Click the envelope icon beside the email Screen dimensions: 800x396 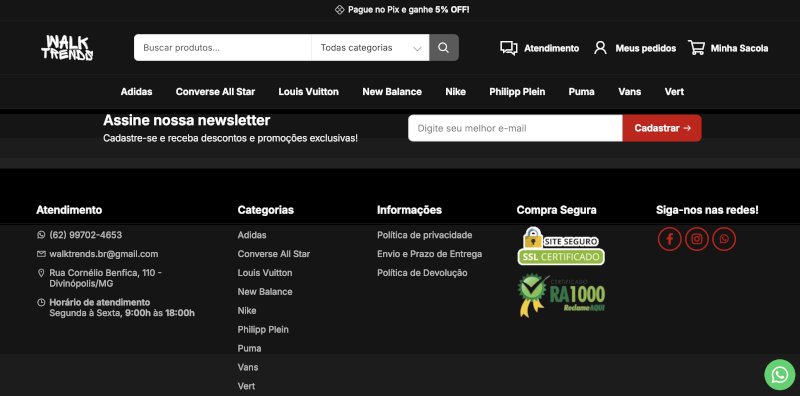tap(41, 254)
